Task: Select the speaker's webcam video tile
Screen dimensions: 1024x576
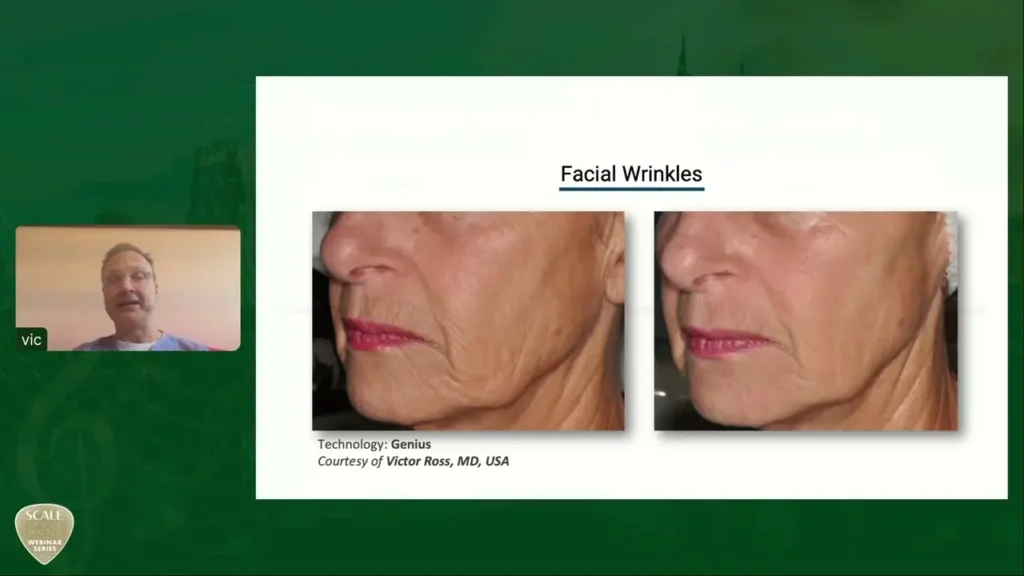Action: point(128,288)
